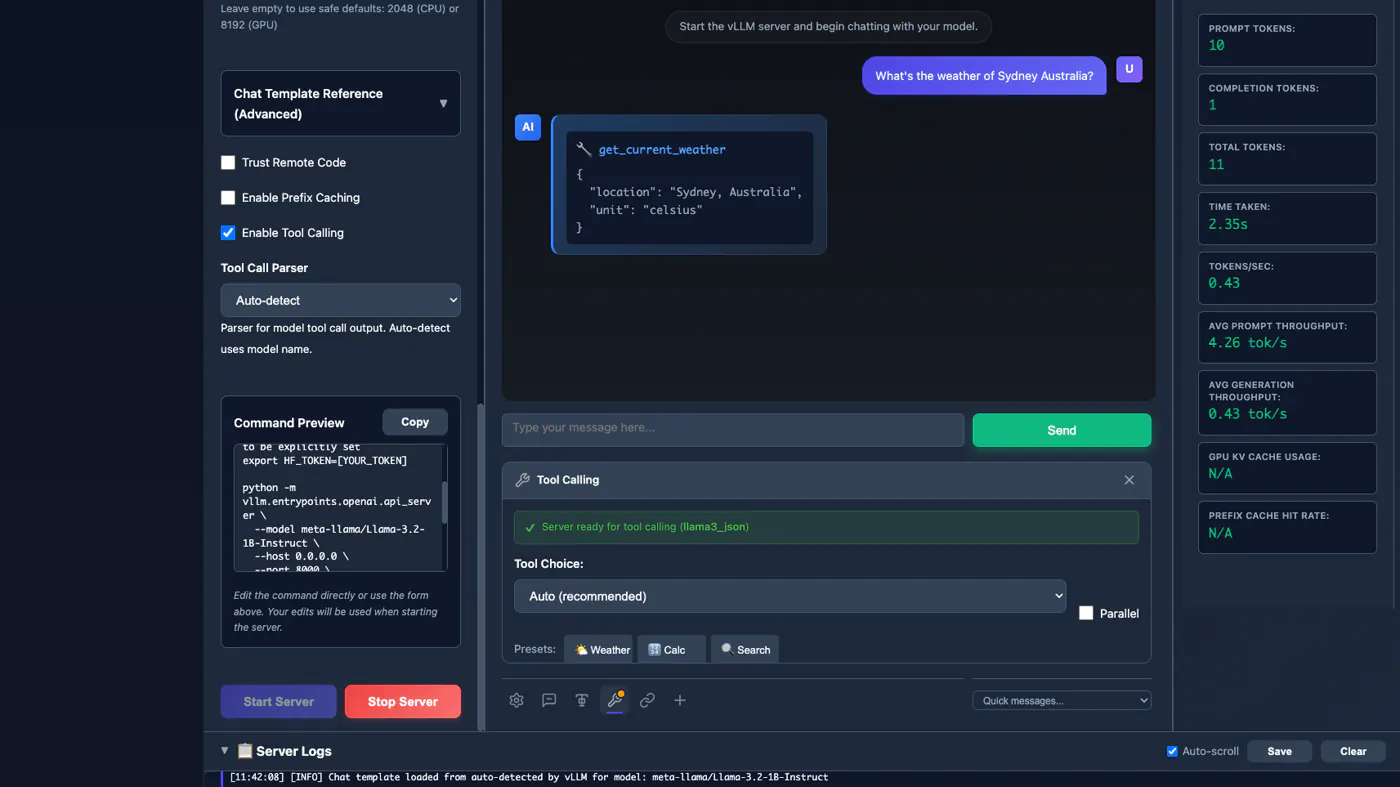Screen dimensions: 1400x787
Task: Tick the Parallel checkbox
Action: pos(1086,613)
